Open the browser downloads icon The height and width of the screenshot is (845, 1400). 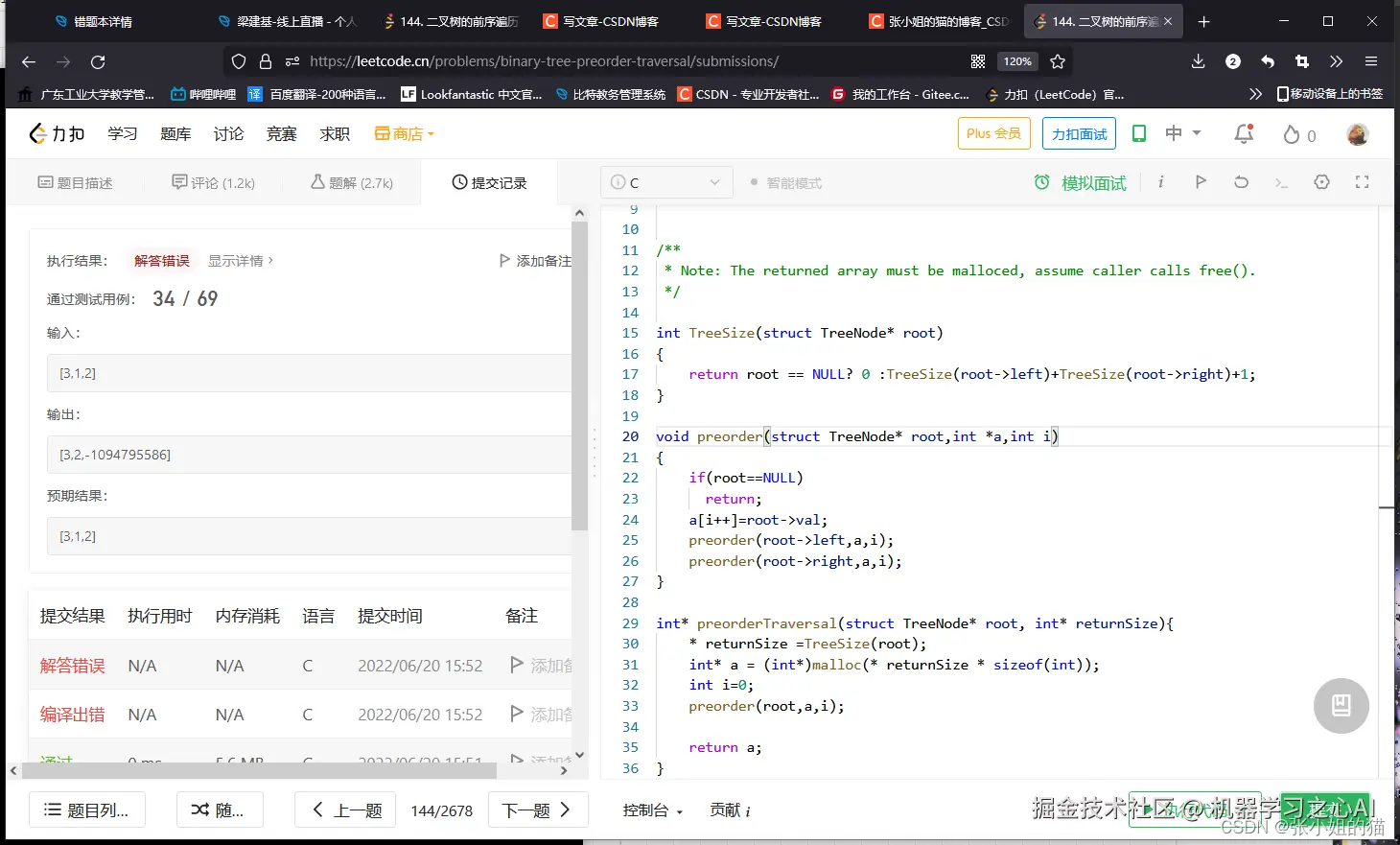click(1198, 61)
